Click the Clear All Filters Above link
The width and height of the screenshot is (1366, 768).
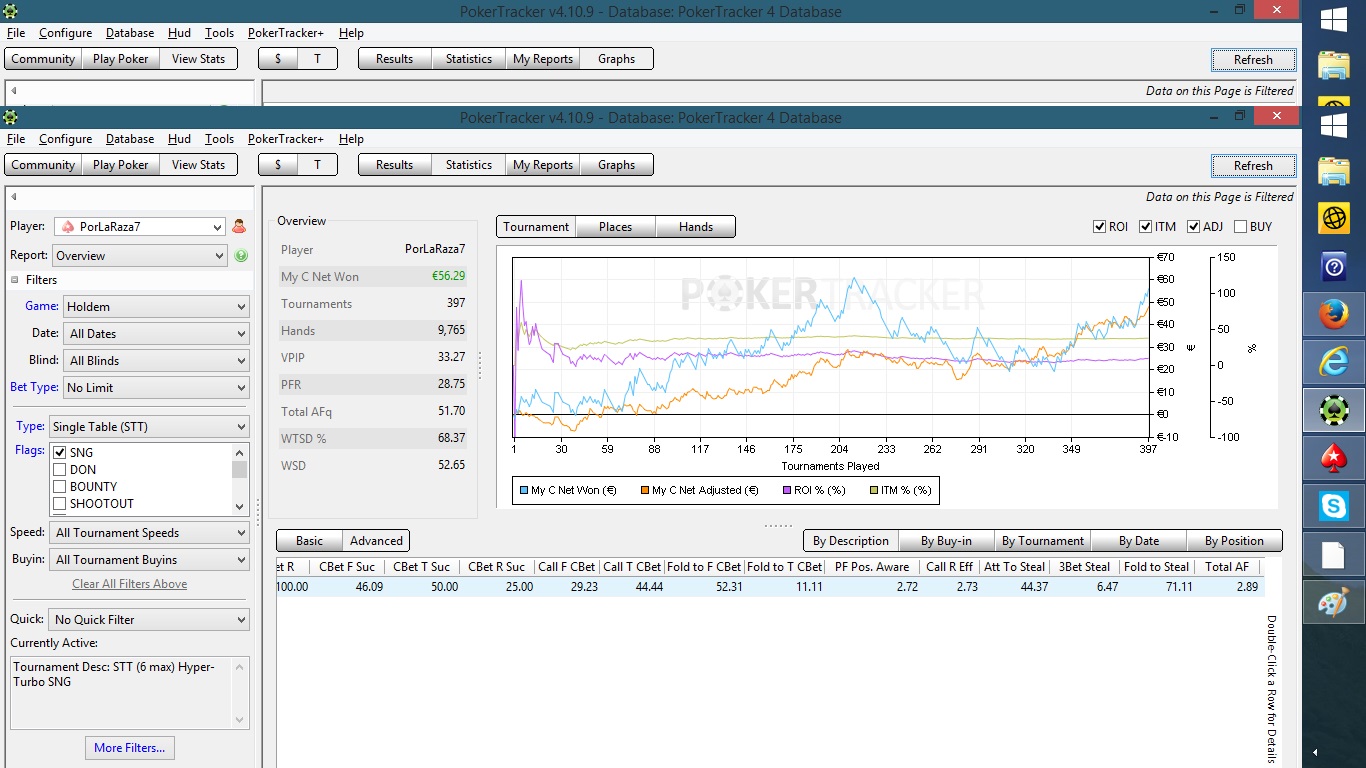129,584
